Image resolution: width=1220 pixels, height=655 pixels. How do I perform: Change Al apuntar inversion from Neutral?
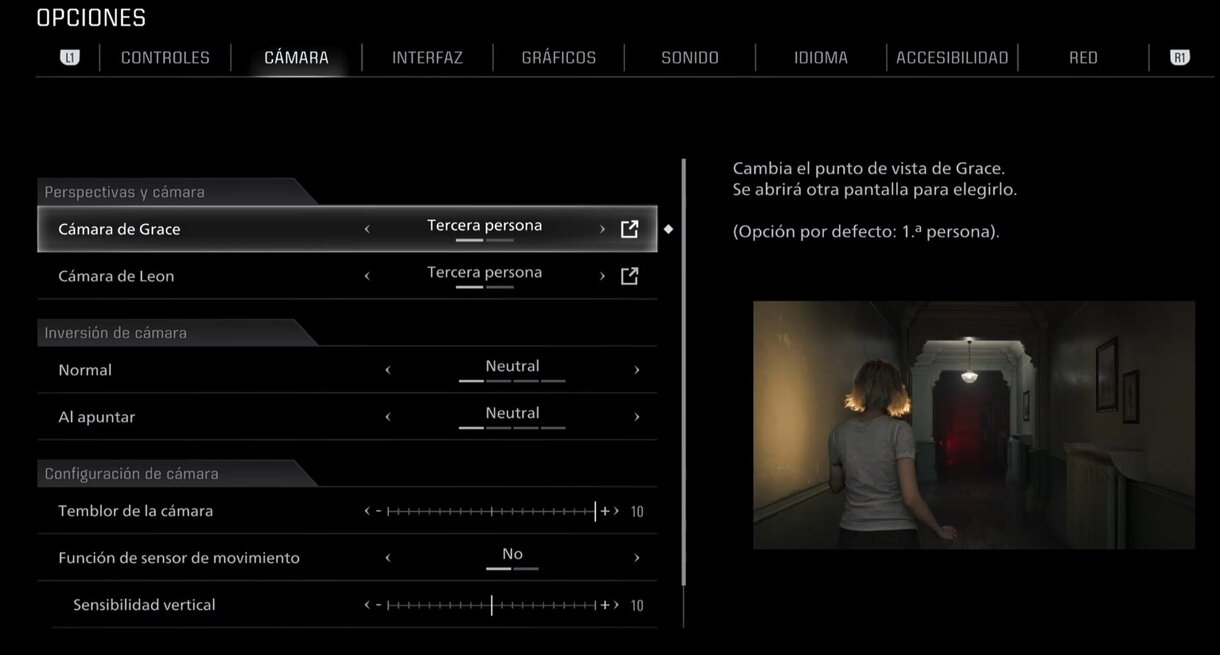pyautogui.click(x=637, y=416)
